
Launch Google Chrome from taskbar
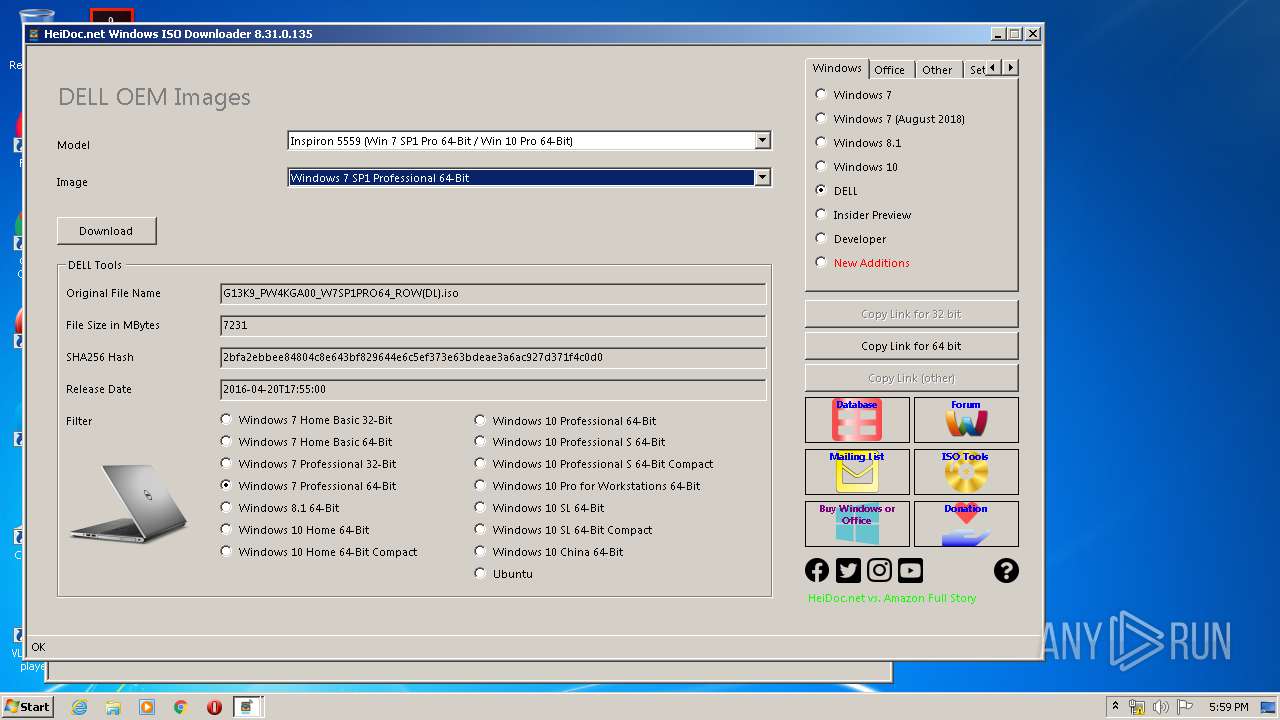181,707
